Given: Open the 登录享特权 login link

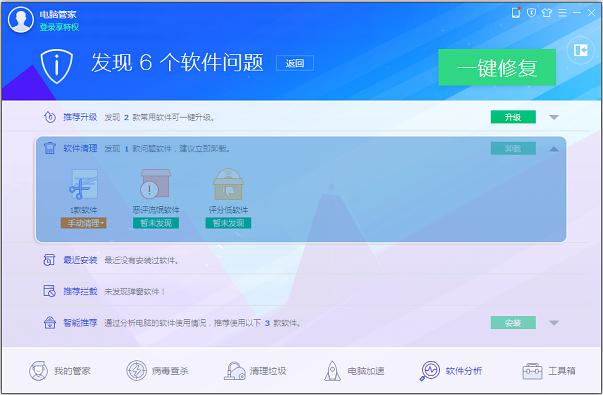Looking at the screenshot, I should tap(59, 27).
